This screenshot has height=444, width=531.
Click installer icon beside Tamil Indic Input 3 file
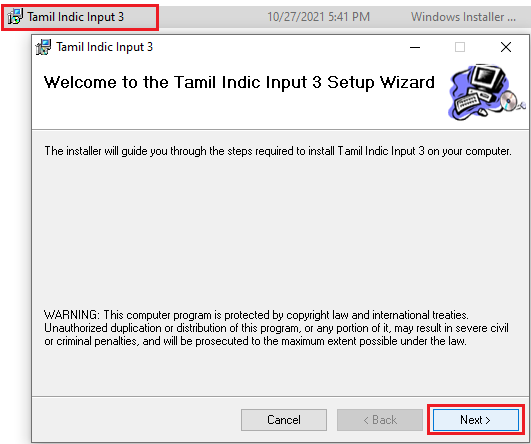point(15,17)
